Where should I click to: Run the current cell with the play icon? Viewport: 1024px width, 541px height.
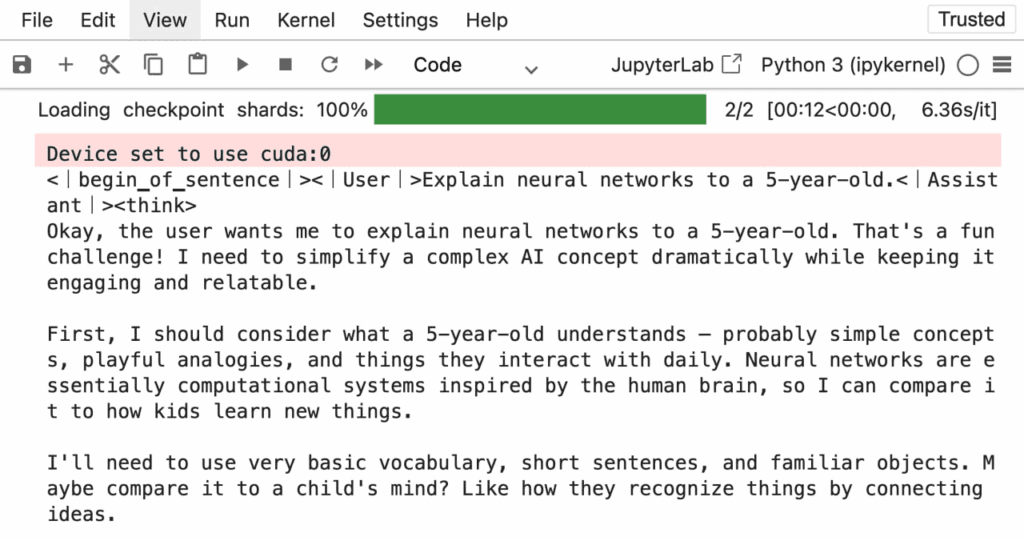[242, 65]
